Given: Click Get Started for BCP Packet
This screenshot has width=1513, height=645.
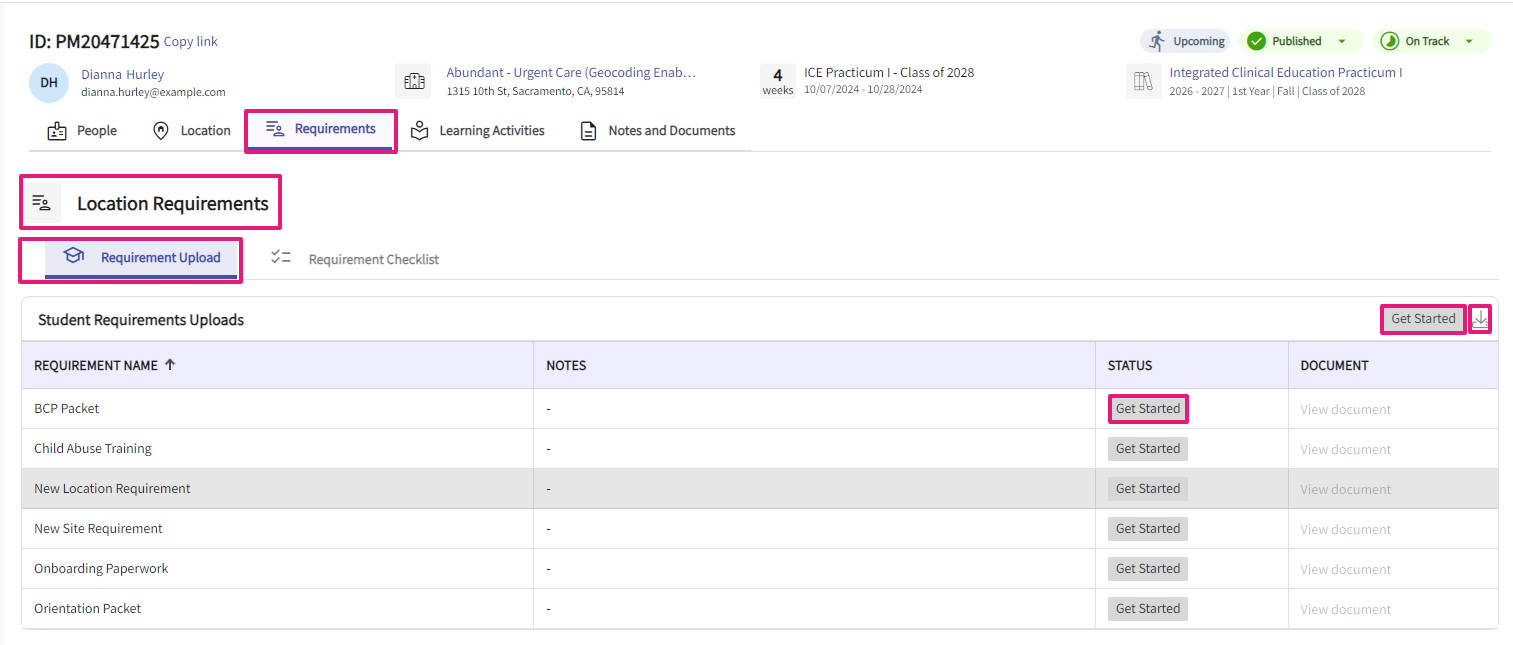Looking at the screenshot, I should point(1147,409).
